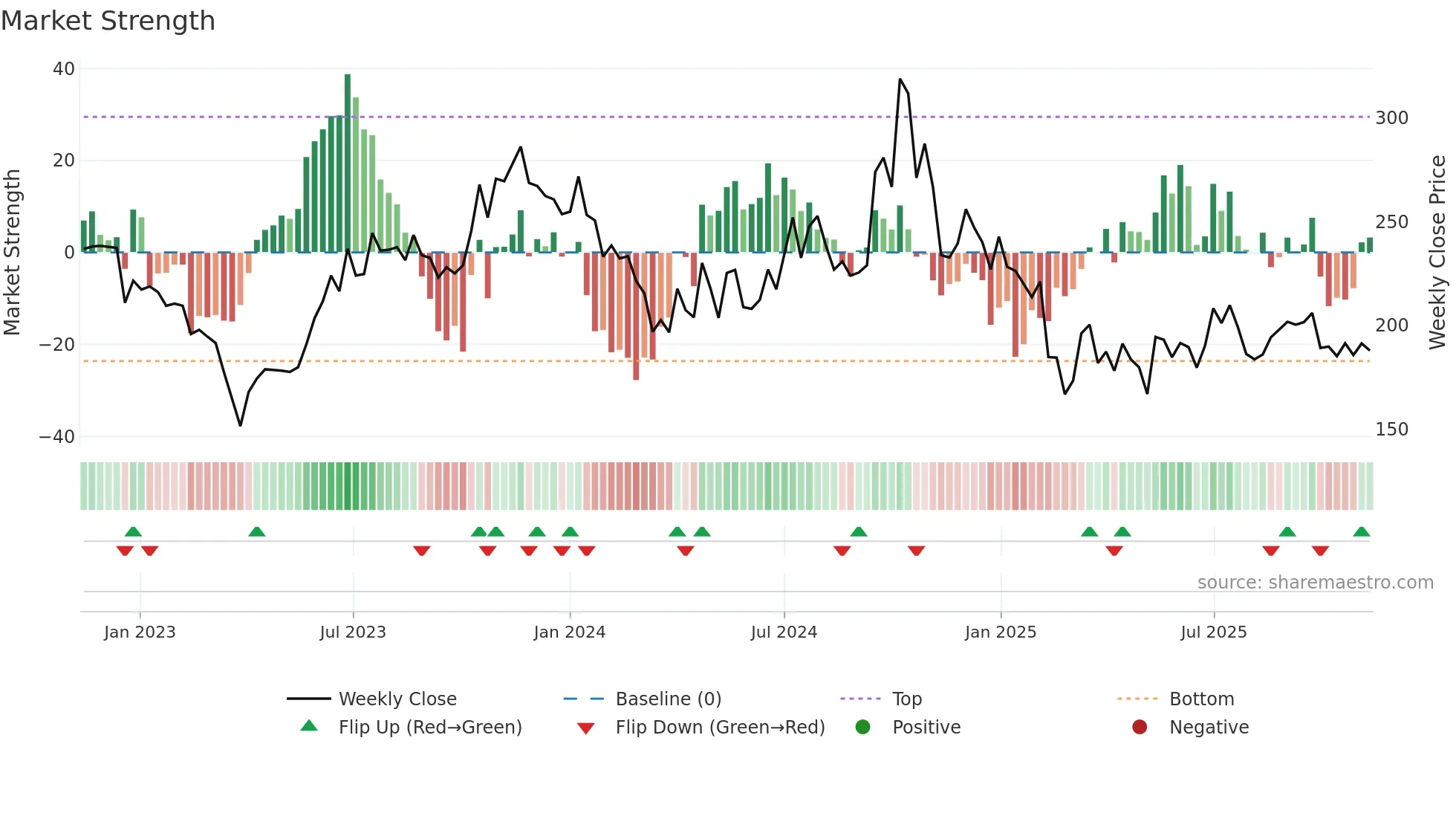
Task: Click the Jul 2023 axis label
Action: tap(353, 632)
